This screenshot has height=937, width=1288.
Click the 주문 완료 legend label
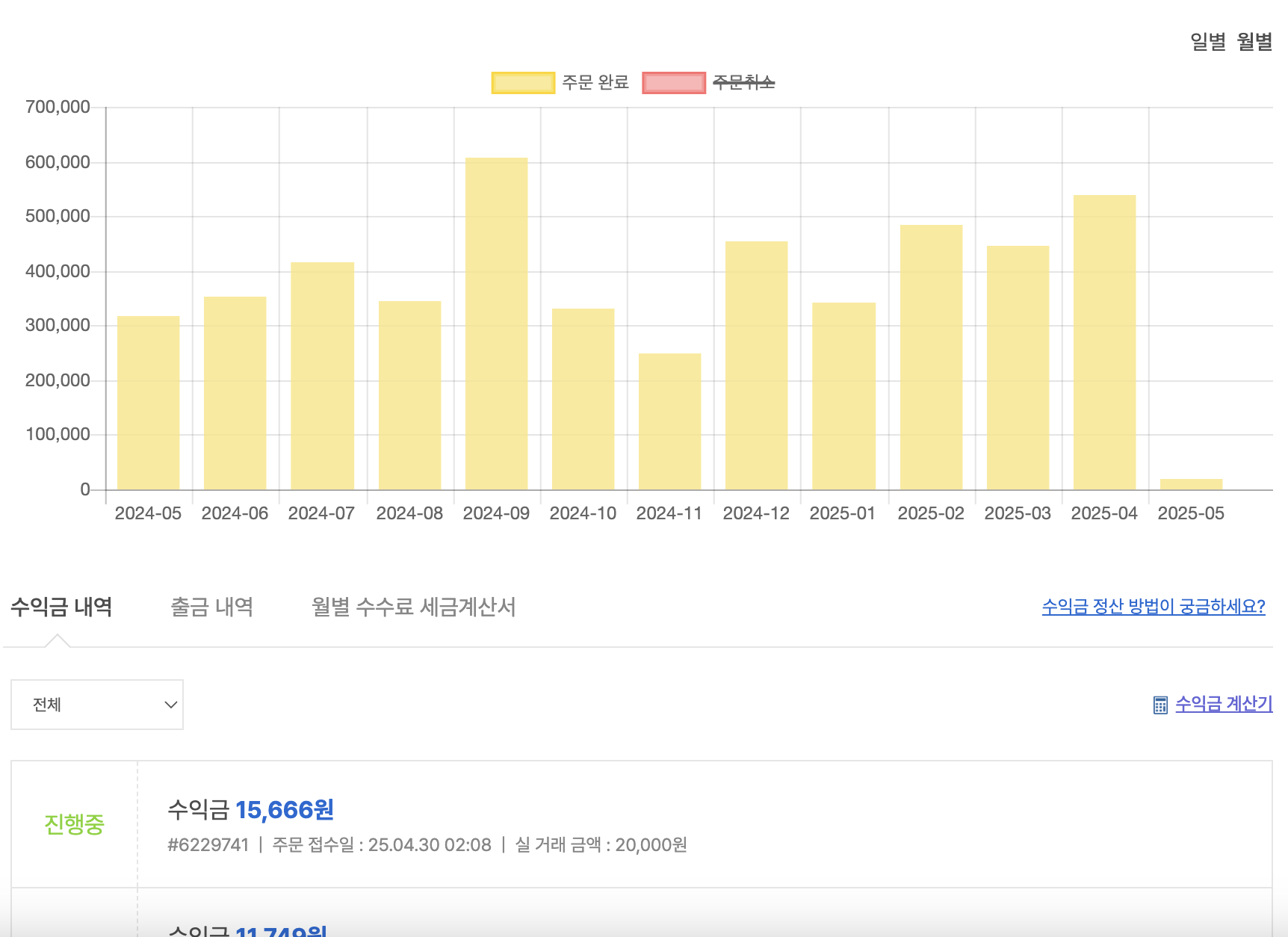595,82
